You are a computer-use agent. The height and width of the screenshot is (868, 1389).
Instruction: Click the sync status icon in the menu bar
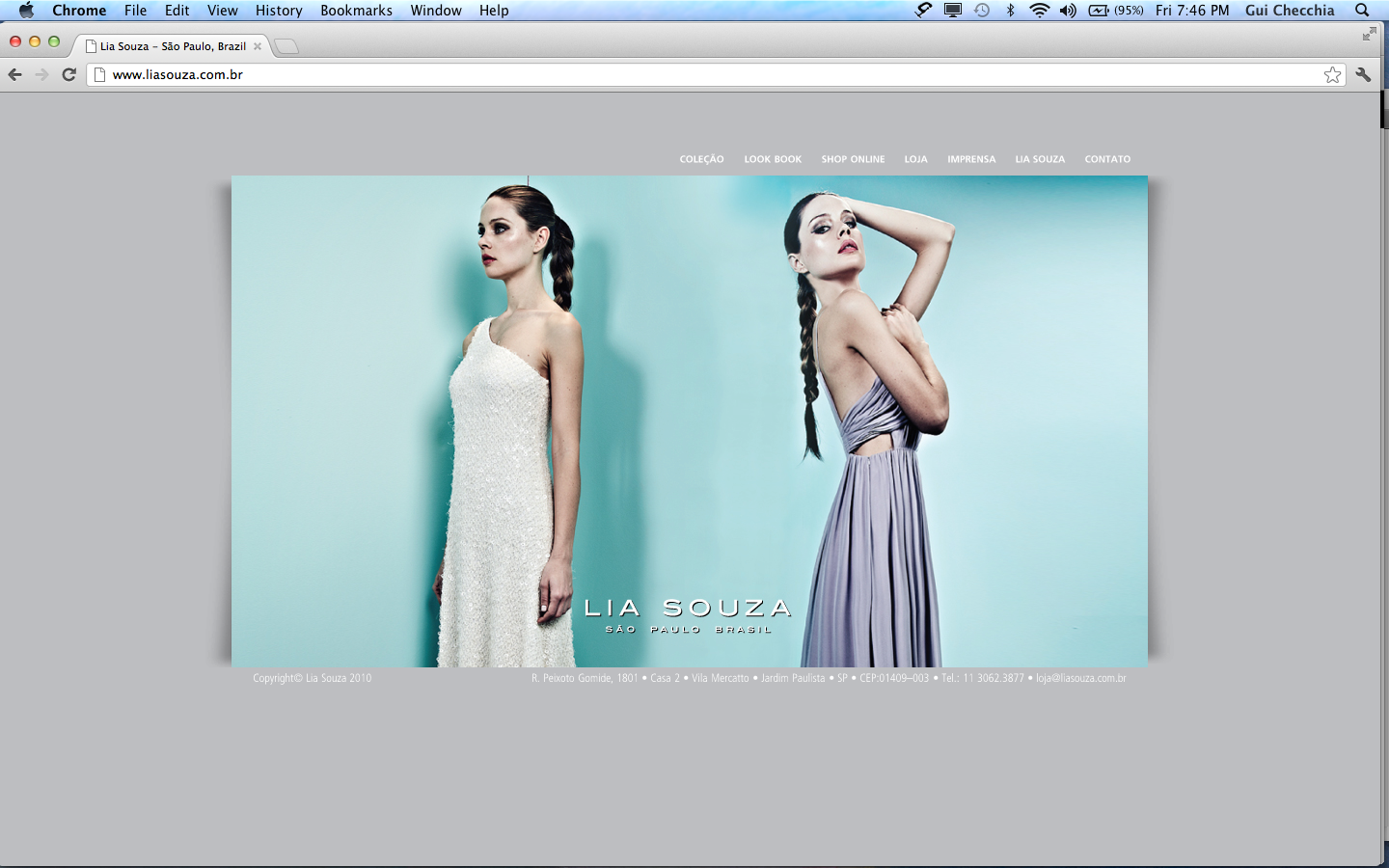tap(923, 11)
